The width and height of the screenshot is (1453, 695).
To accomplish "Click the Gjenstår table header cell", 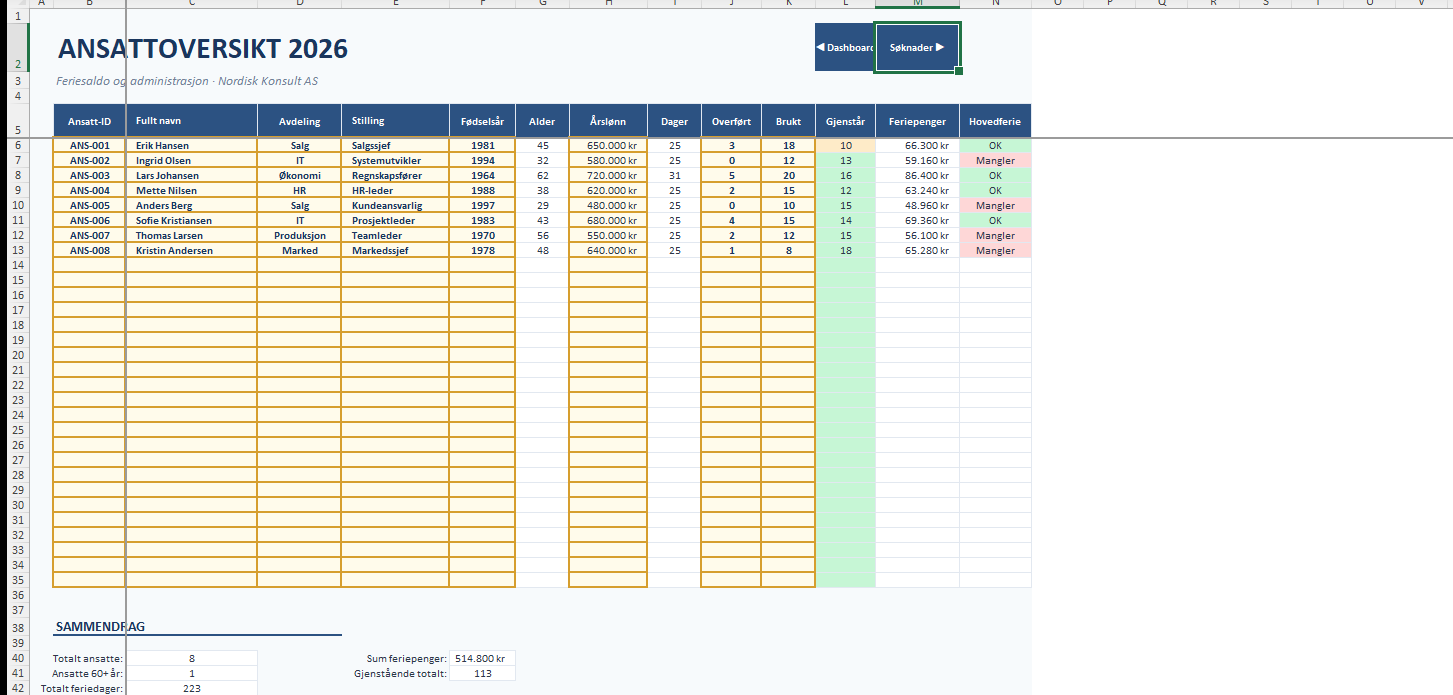I will tap(845, 121).
